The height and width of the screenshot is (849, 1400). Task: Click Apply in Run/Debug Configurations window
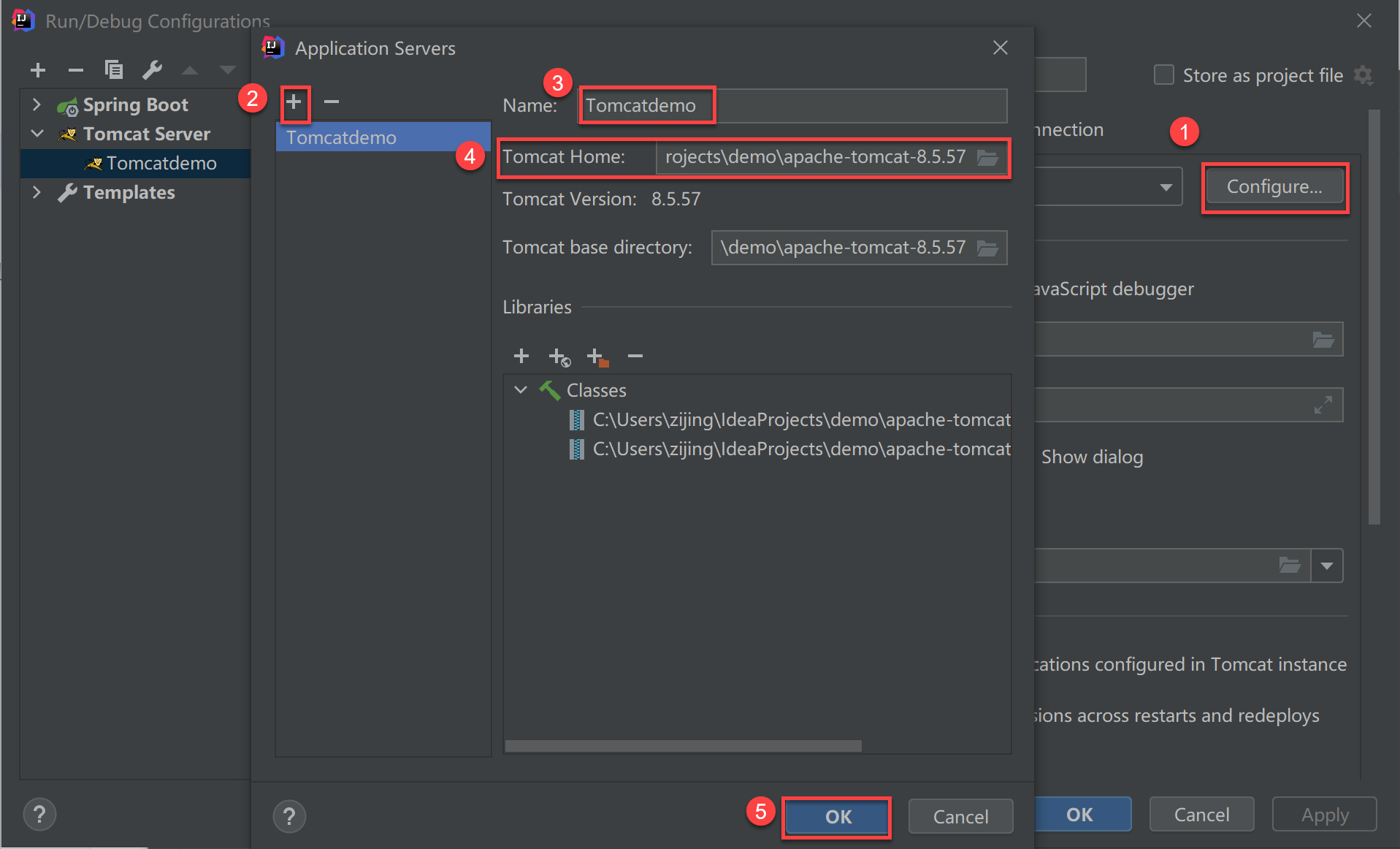(1325, 815)
